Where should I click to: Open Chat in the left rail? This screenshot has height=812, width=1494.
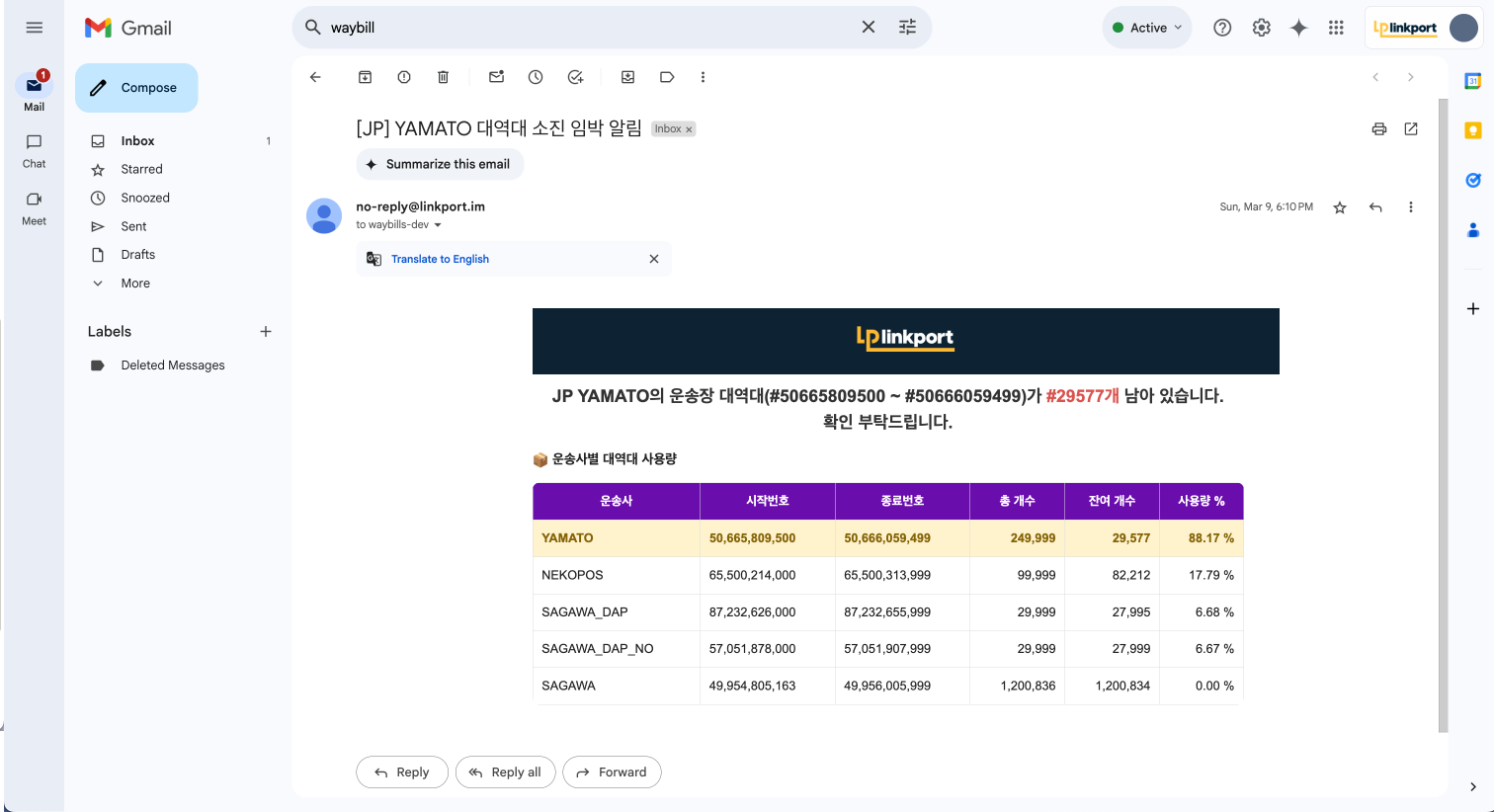pyautogui.click(x=35, y=151)
